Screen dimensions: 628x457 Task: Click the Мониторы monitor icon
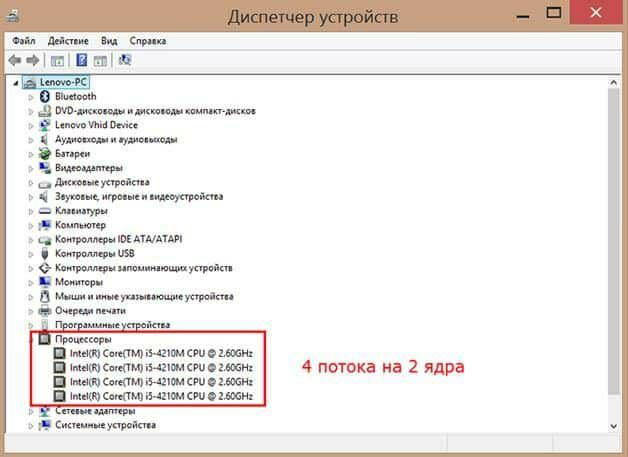coord(45,282)
